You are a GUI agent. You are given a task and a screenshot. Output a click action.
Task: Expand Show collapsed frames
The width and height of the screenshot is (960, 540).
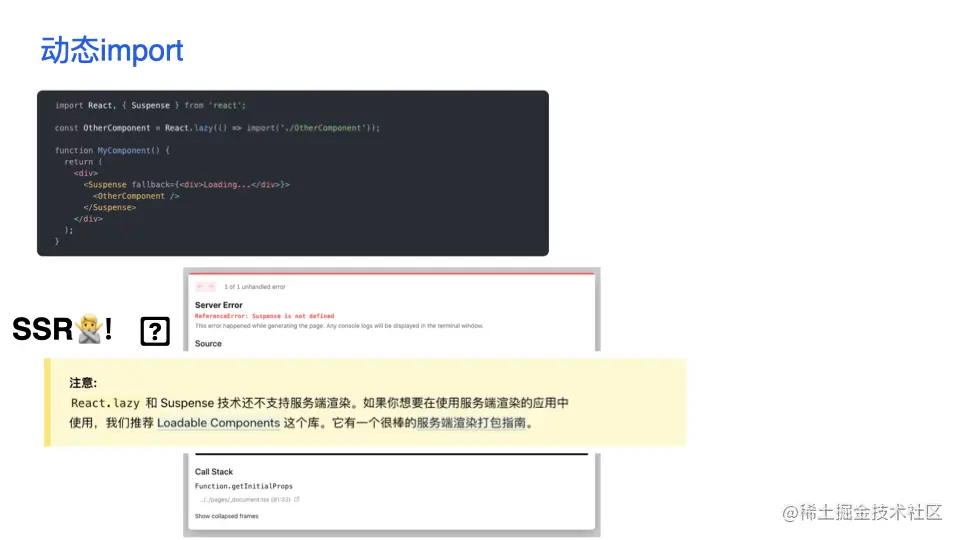pyautogui.click(x=227, y=516)
